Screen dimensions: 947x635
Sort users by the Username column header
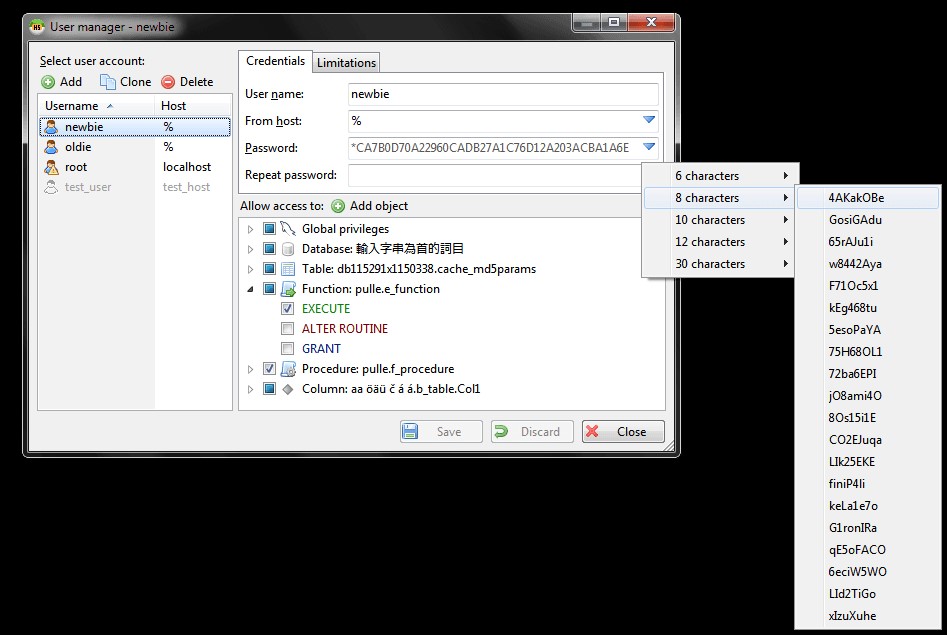(x=97, y=106)
